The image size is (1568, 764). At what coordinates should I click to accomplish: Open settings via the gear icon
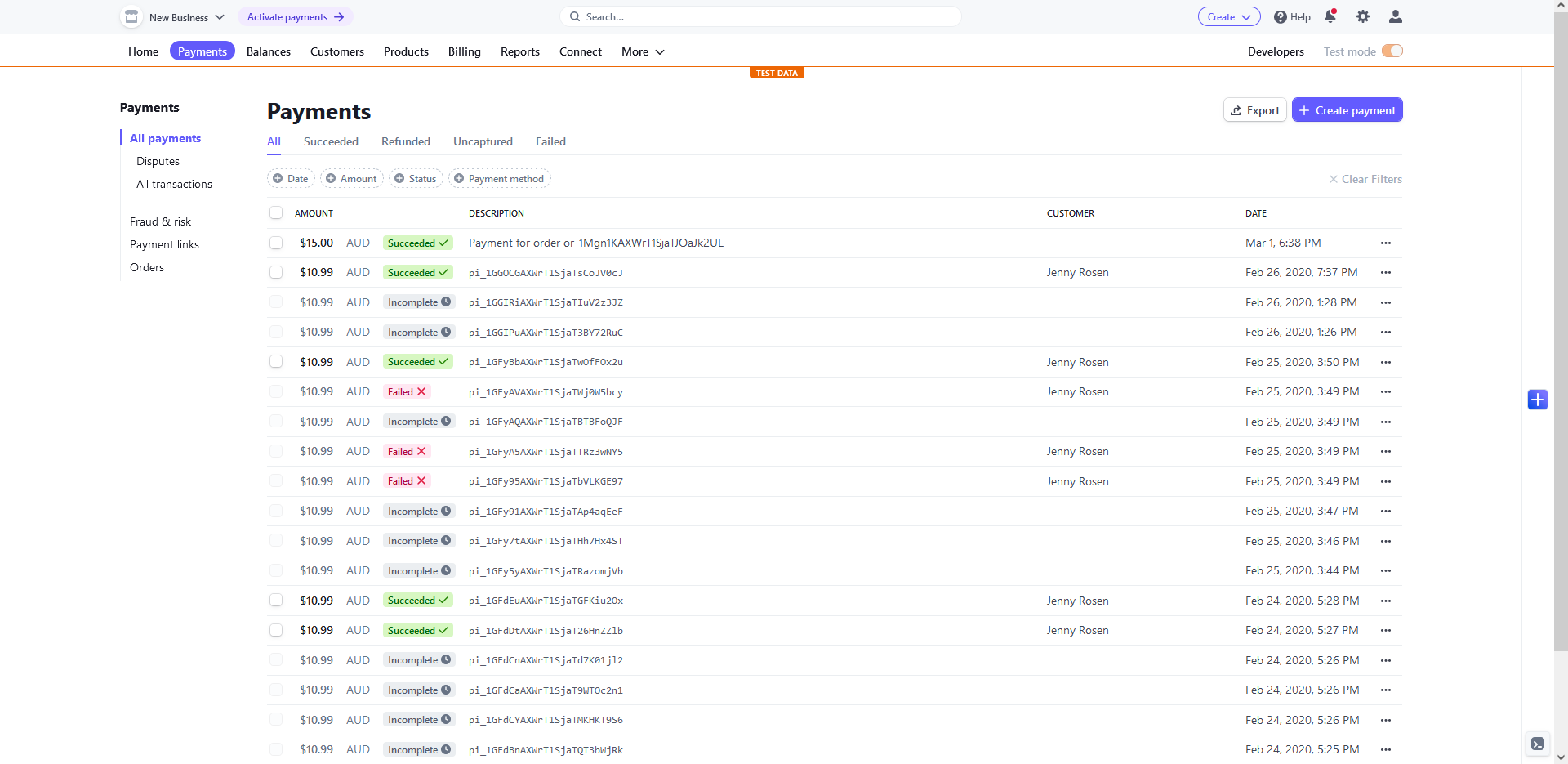coord(1363,16)
